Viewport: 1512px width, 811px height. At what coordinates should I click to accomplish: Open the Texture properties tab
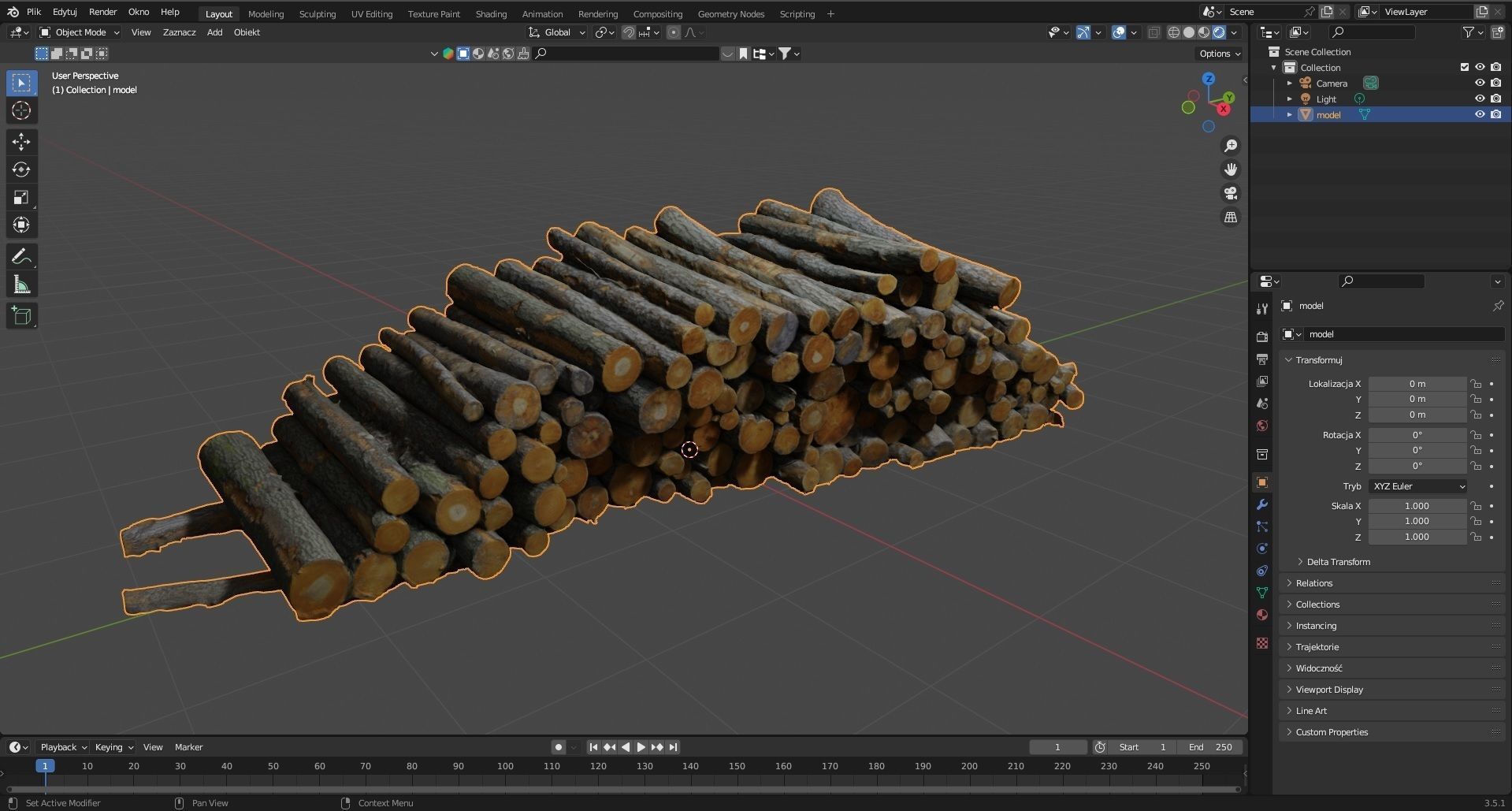1262,643
